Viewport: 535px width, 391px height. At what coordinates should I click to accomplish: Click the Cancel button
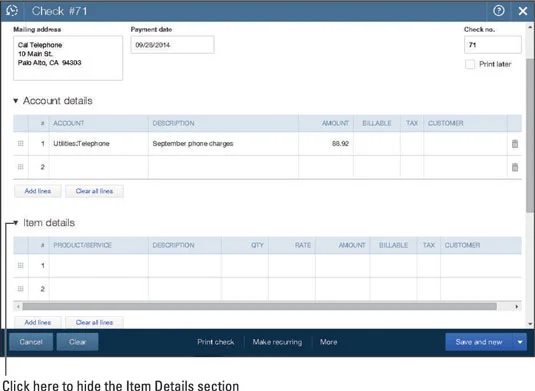click(31, 342)
